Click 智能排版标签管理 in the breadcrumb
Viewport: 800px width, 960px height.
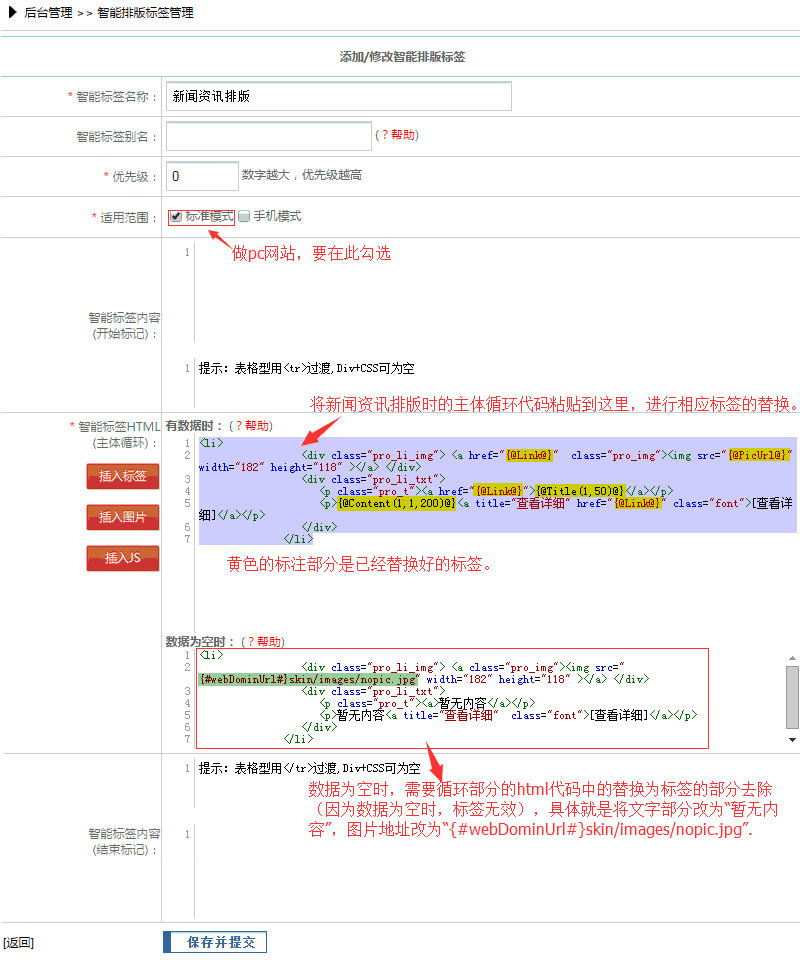pyautogui.click(x=145, y=13)
